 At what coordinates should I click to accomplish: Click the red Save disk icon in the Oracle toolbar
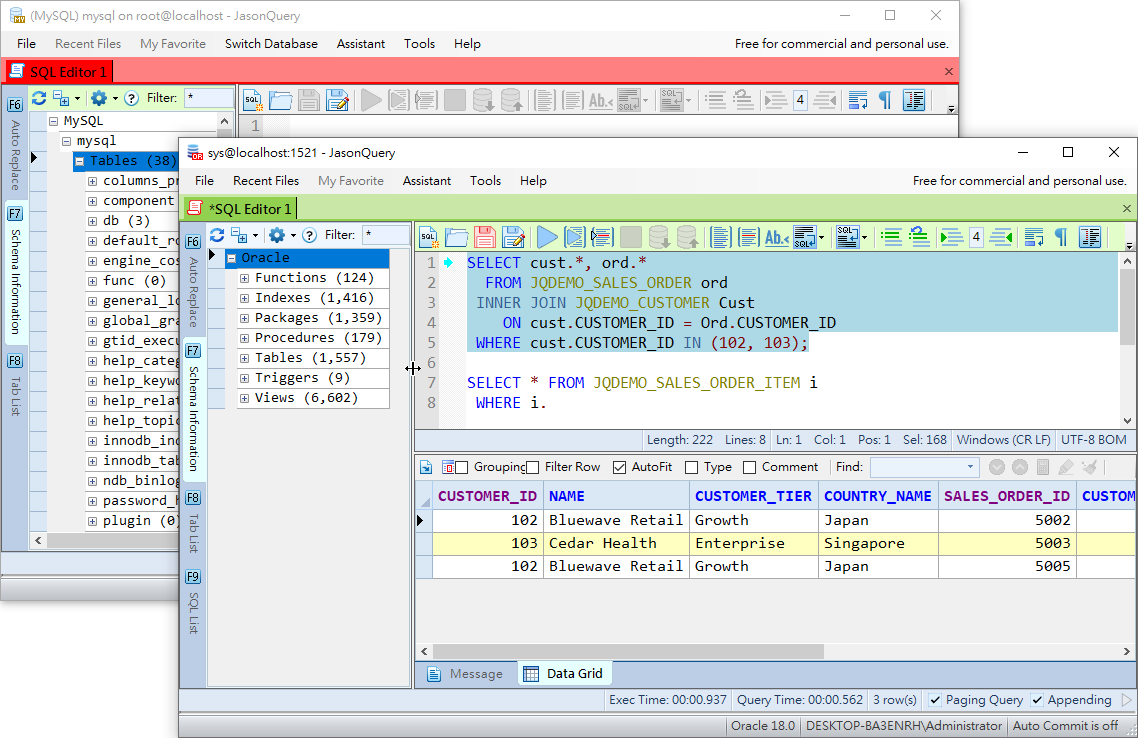pos(485,237)
